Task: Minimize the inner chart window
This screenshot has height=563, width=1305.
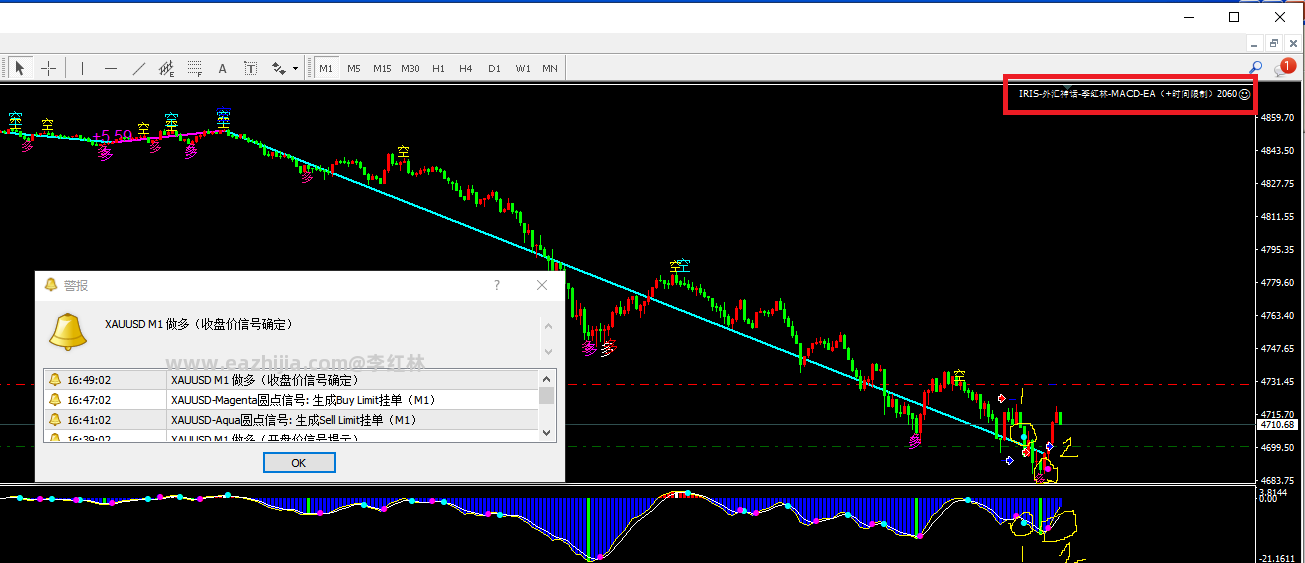Action: (1256, 43)
